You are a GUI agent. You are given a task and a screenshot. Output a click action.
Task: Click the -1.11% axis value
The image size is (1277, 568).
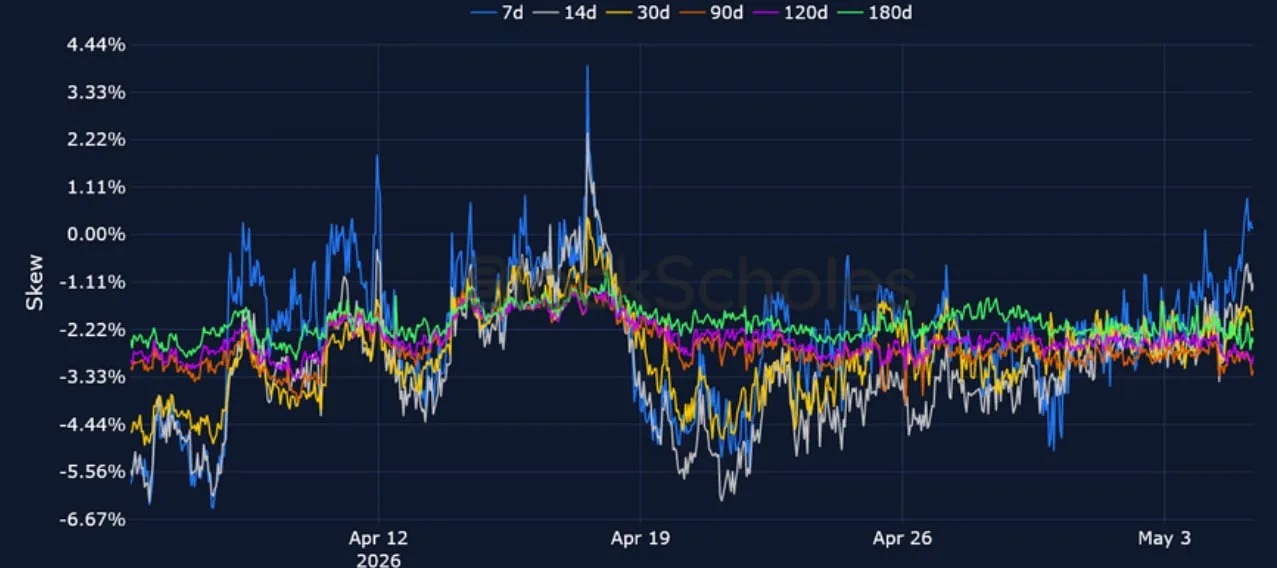click(93, 282)
